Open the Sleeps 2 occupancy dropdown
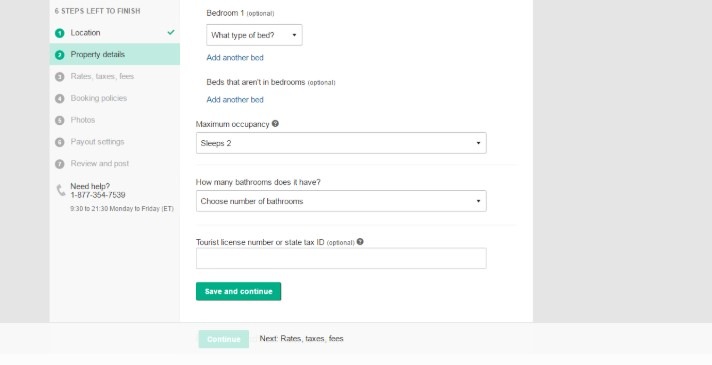Image resolution: width=712 pixels, height=365 pixels. pyautogui.click(x=341, y=143)
